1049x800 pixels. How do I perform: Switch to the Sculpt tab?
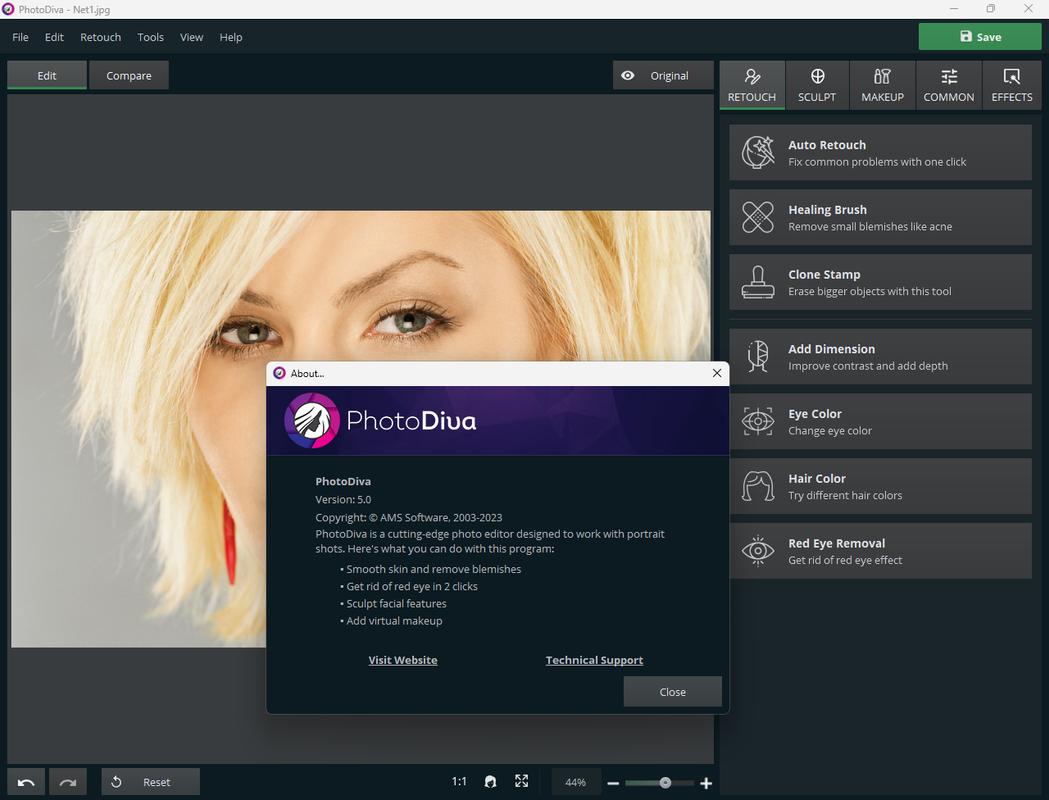(817, 85)
